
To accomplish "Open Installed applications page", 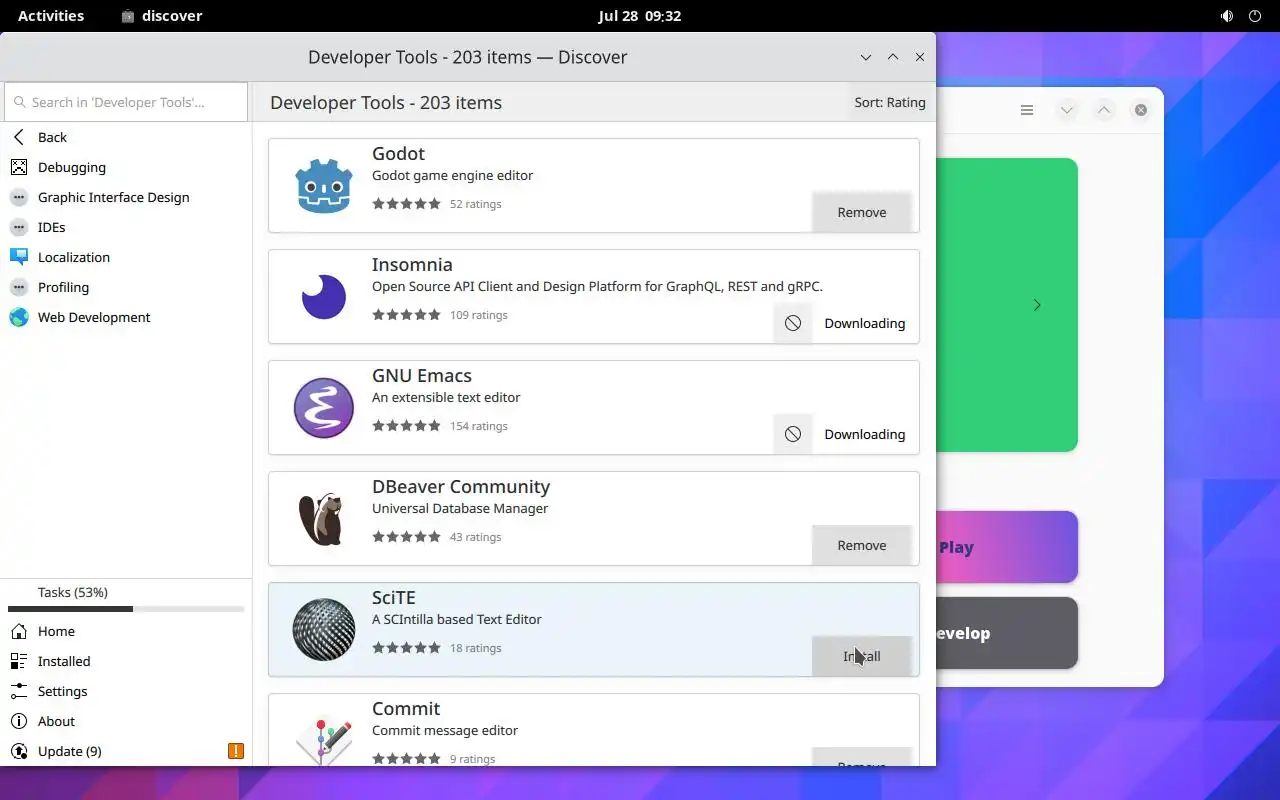I will coord(126,661).
